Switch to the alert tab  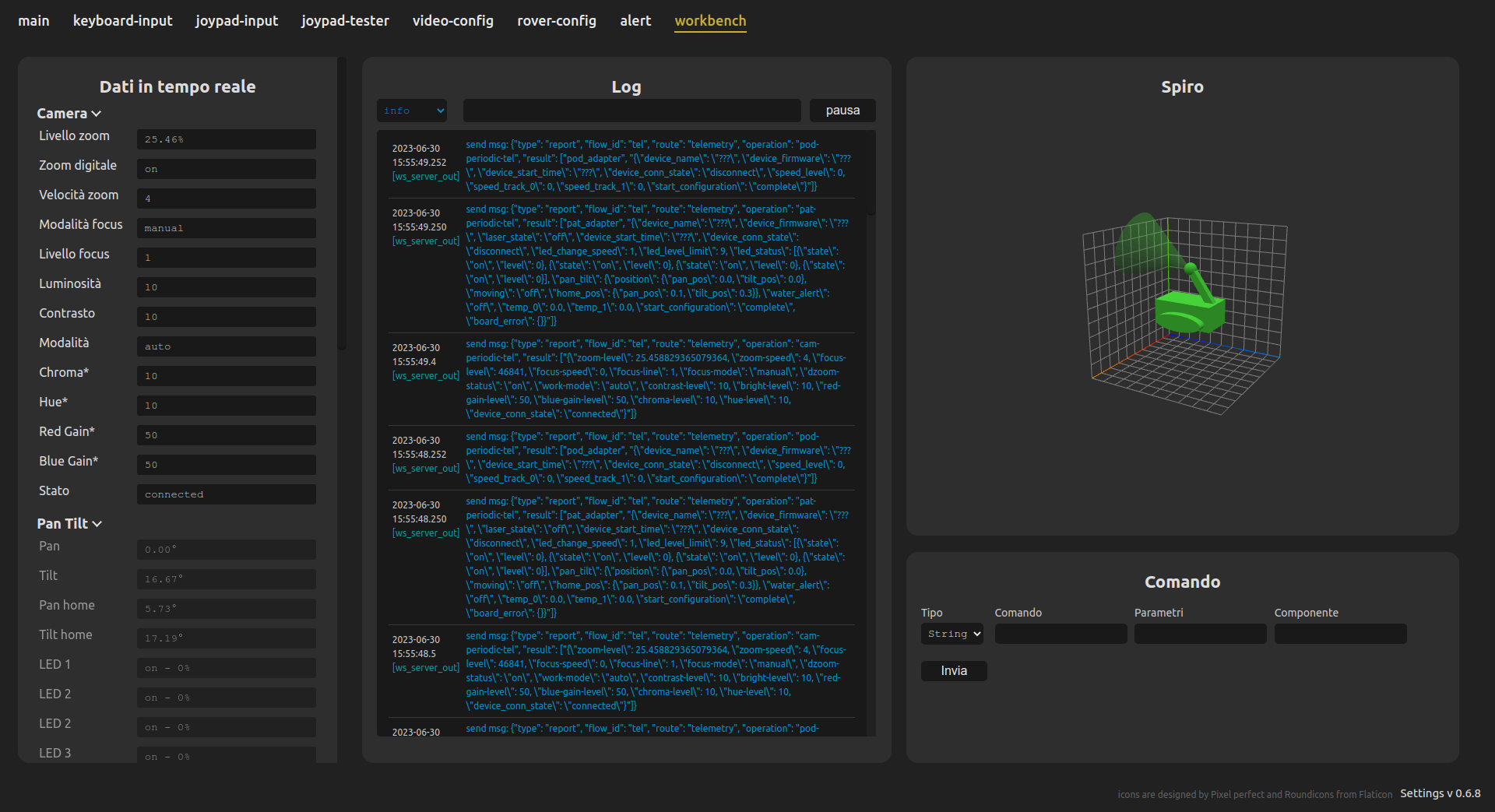(635, 21)
